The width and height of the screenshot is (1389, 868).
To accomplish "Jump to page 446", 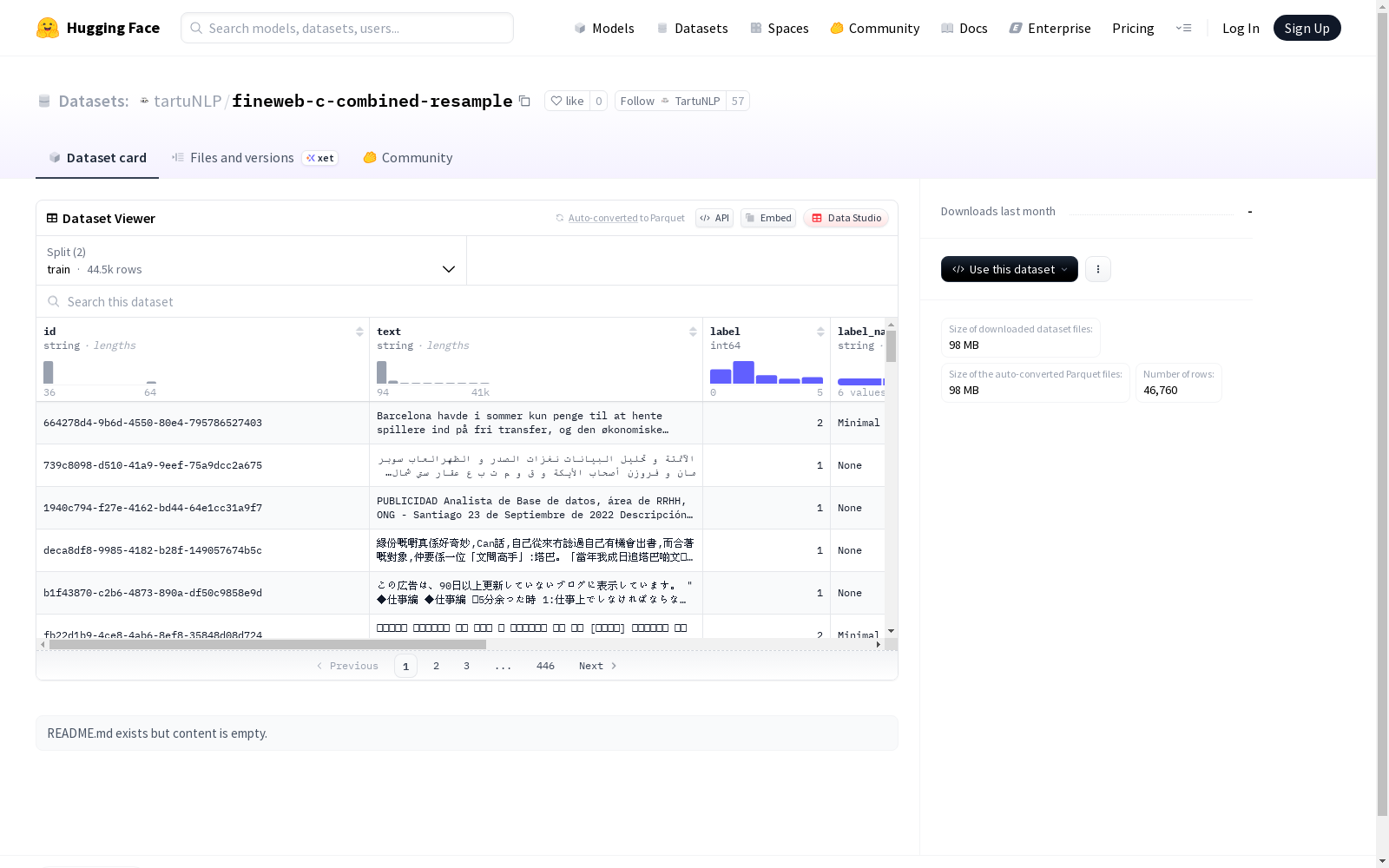I will [x=546, y=666].
